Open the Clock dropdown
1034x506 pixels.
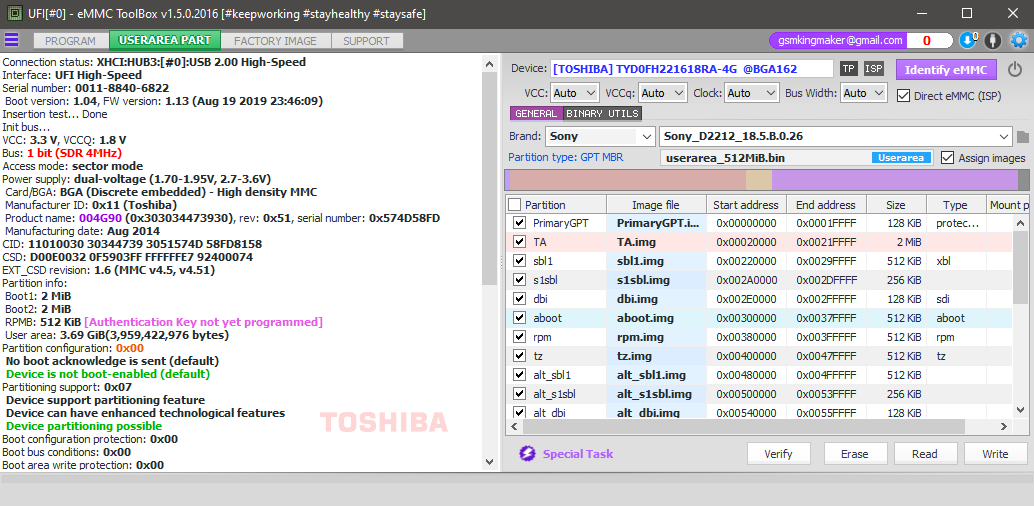point(750,94)
